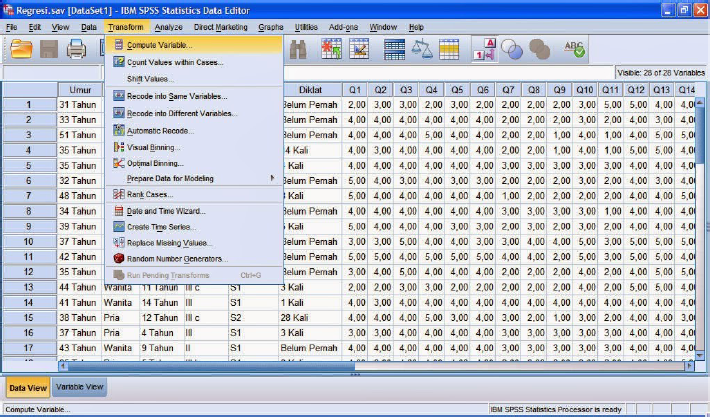
Task: Choose Compute Variable from the Transform menu
Action: click(x=159, y=45)
